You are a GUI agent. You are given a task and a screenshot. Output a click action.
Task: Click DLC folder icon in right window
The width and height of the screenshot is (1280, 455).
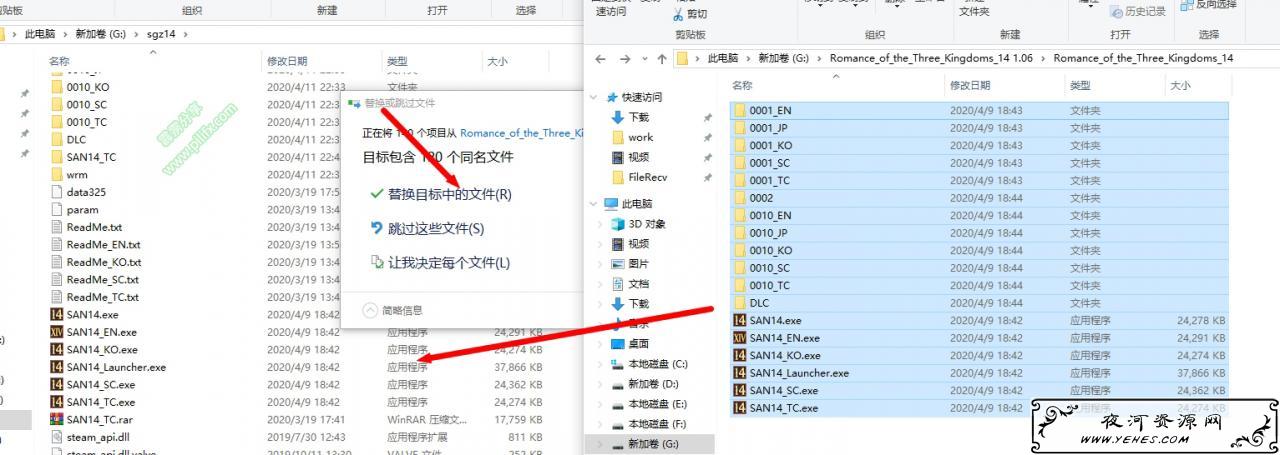tap(740, 303)
